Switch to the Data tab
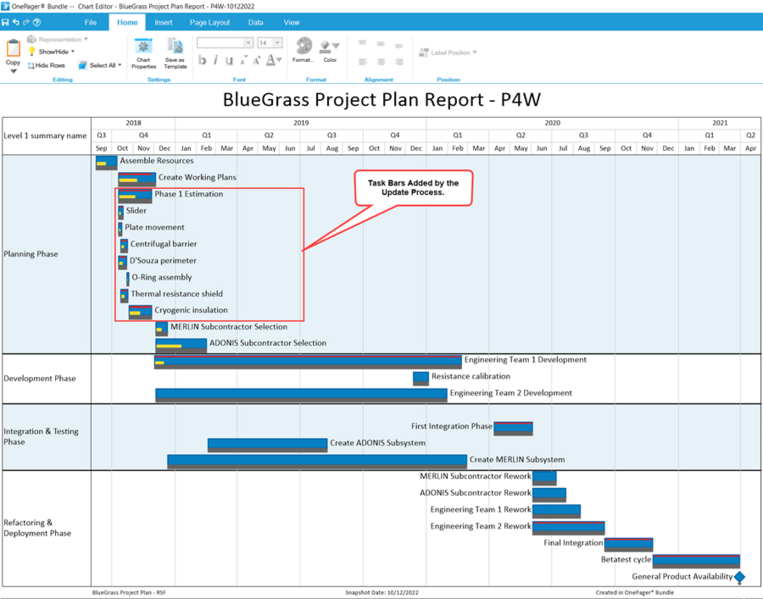This screenshot has width=763, height=599. click(x=255, y=22)
